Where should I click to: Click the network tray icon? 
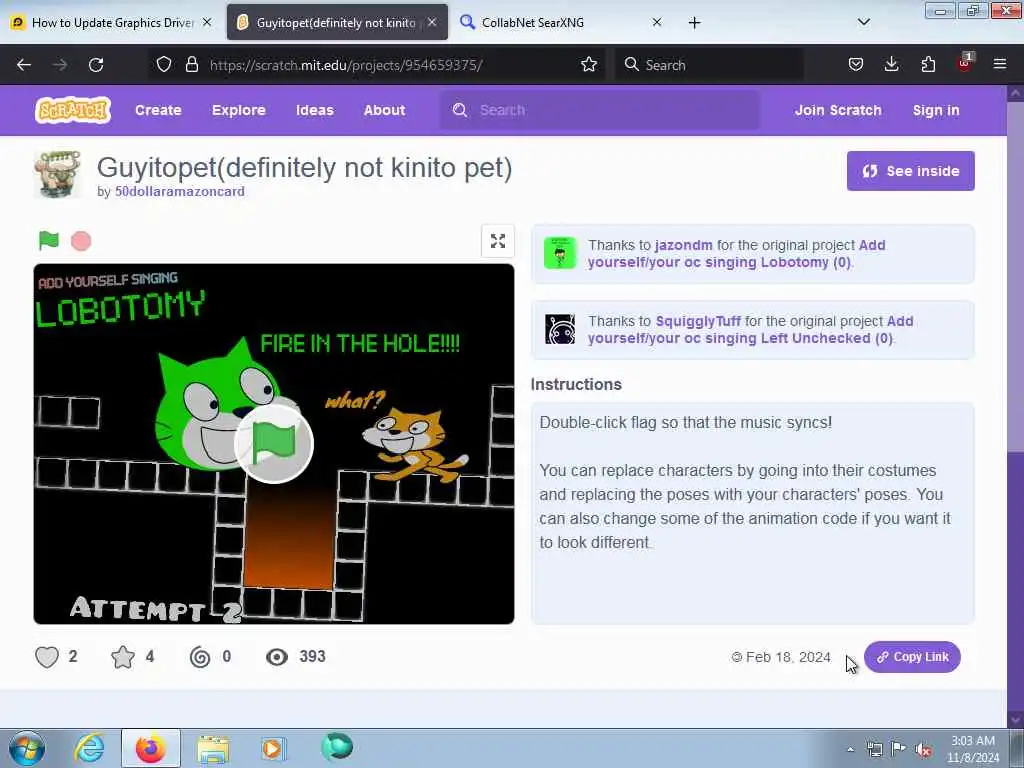[874, 749]
